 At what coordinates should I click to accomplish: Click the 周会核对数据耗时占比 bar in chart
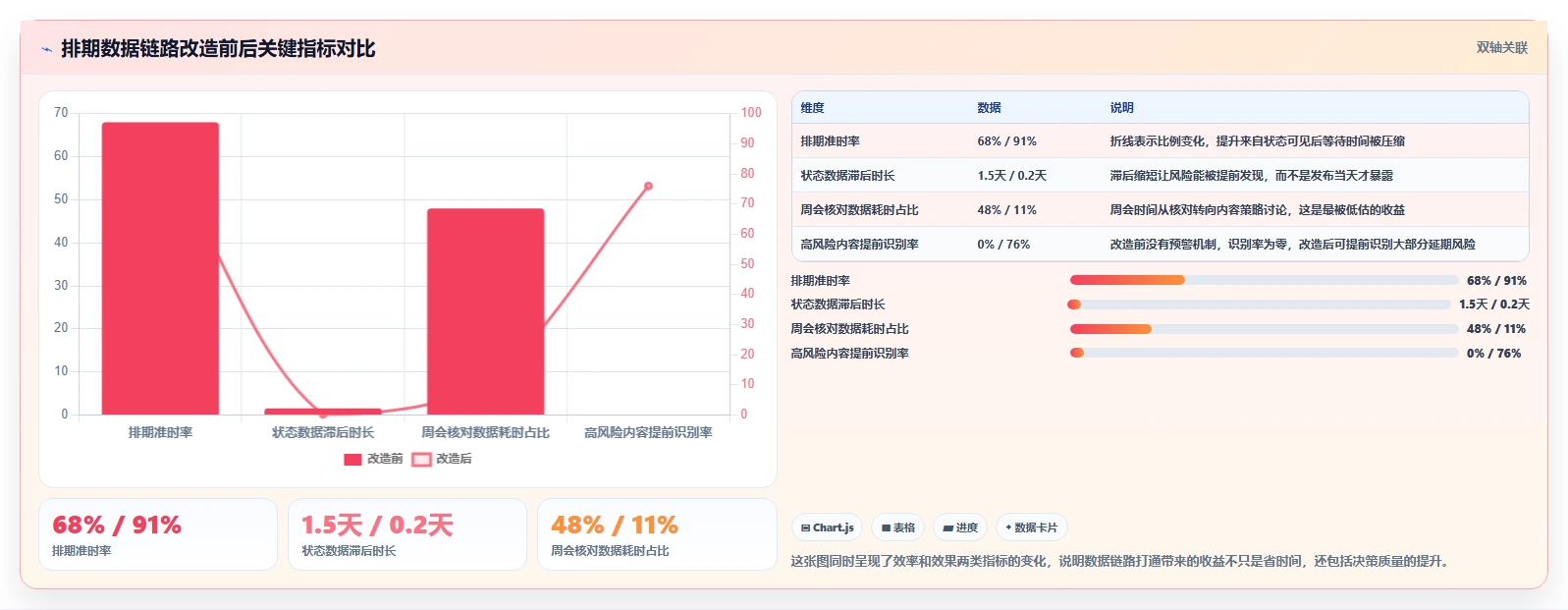pos(485,311)
